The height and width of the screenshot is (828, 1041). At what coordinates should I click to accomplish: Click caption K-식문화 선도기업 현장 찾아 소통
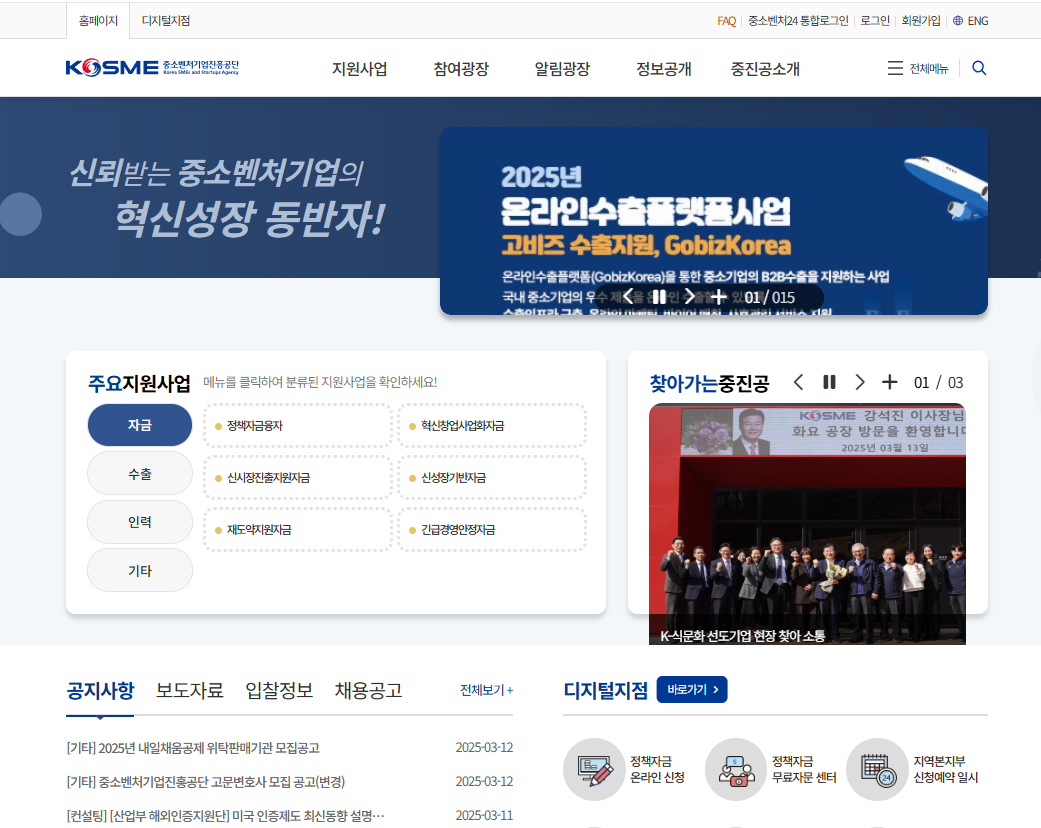pos(742,636)
